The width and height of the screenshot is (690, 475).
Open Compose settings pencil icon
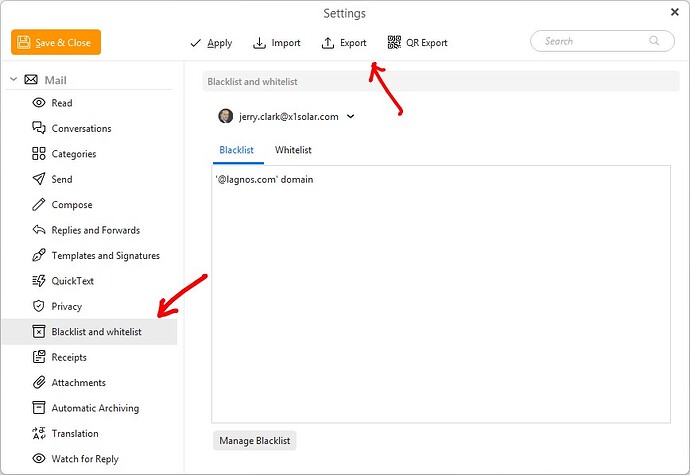click(x=39, y=205)
